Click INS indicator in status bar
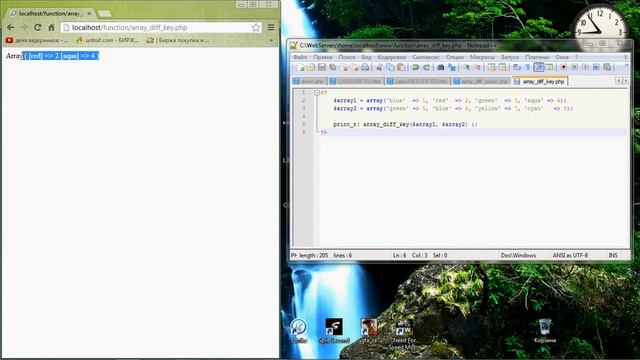The image size is (640, 360). (613, 256)
